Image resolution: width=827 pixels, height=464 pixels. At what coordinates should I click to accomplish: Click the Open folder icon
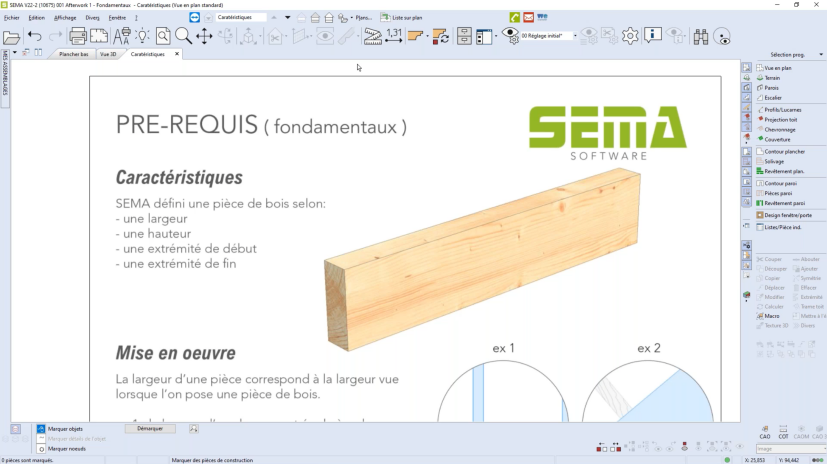tap(11, 37)
